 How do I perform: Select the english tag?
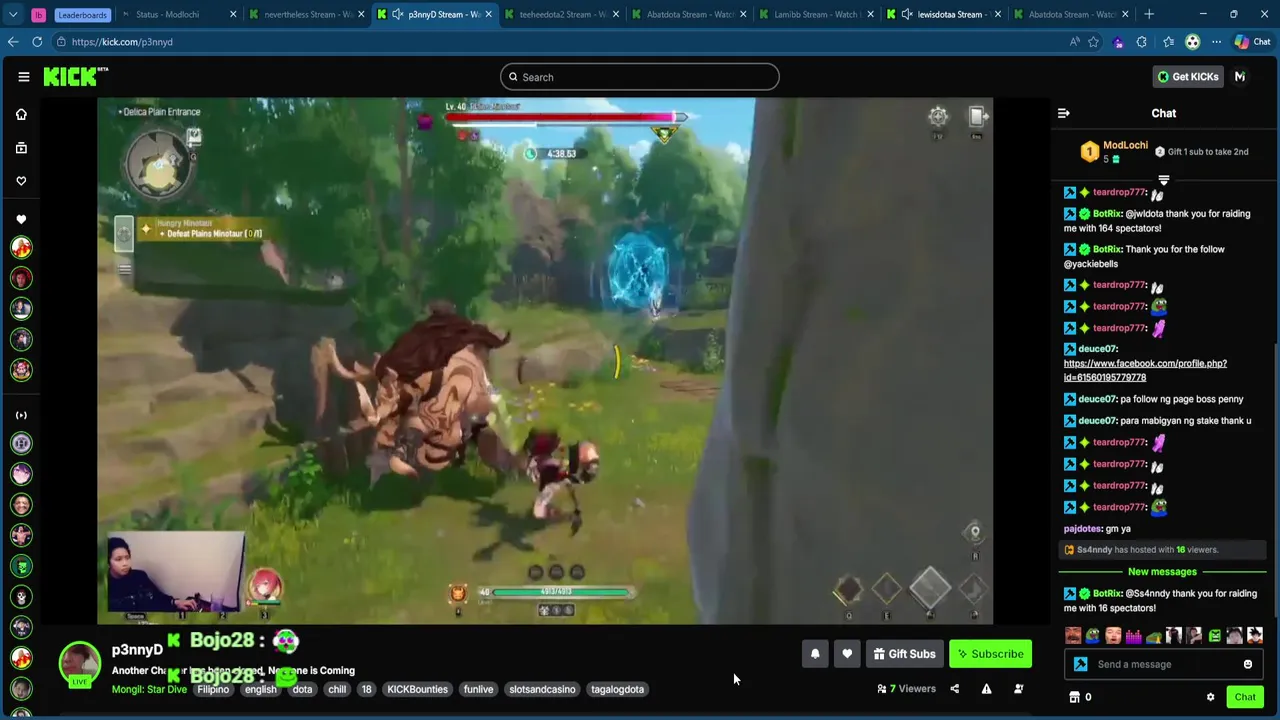pyautogui.click(x=261, y=689)
